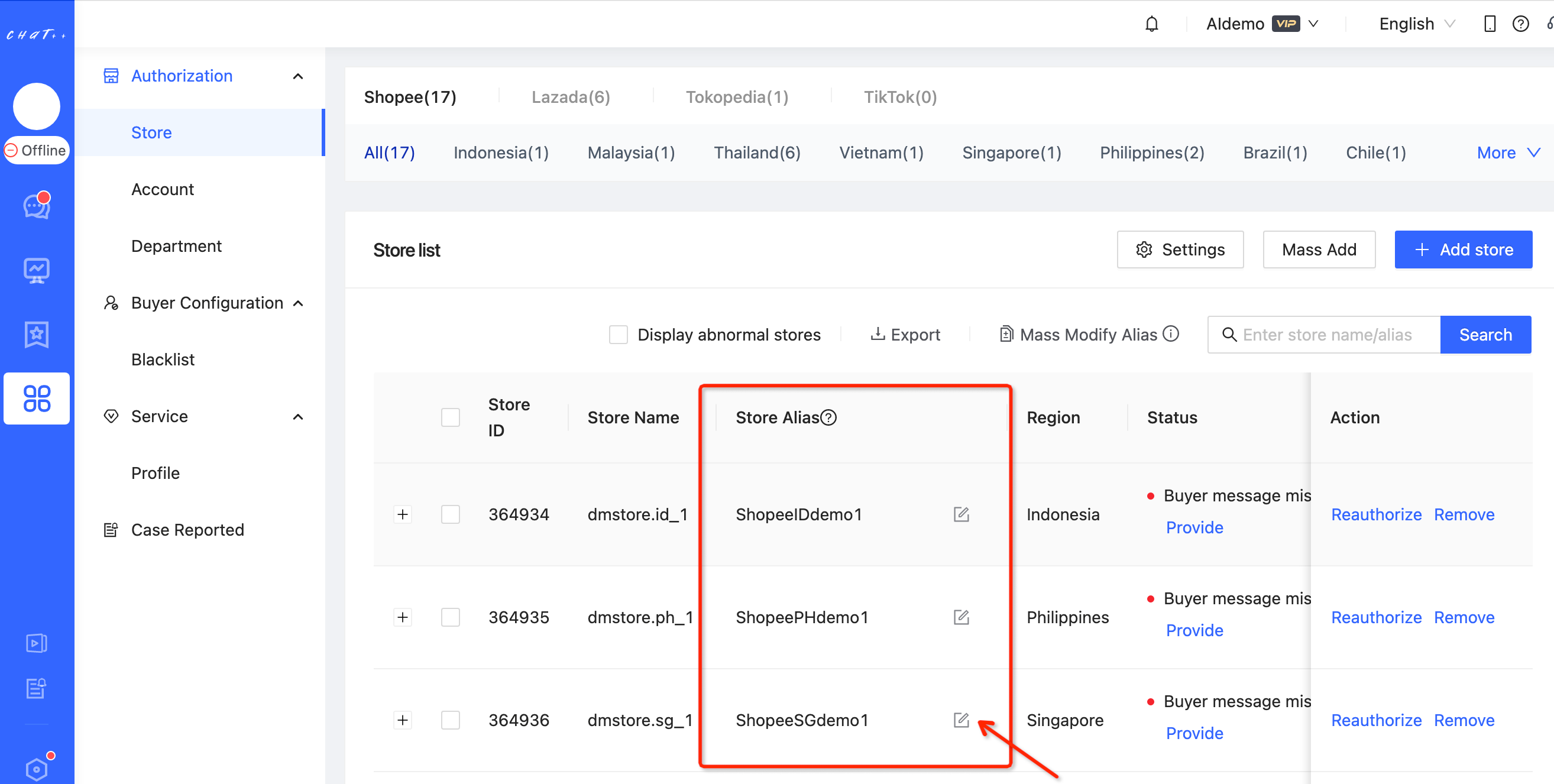This screenshot has width=1554, height=784.
Task: Click Reauthorize for the Singapore store
Action: coord(1376,720)
